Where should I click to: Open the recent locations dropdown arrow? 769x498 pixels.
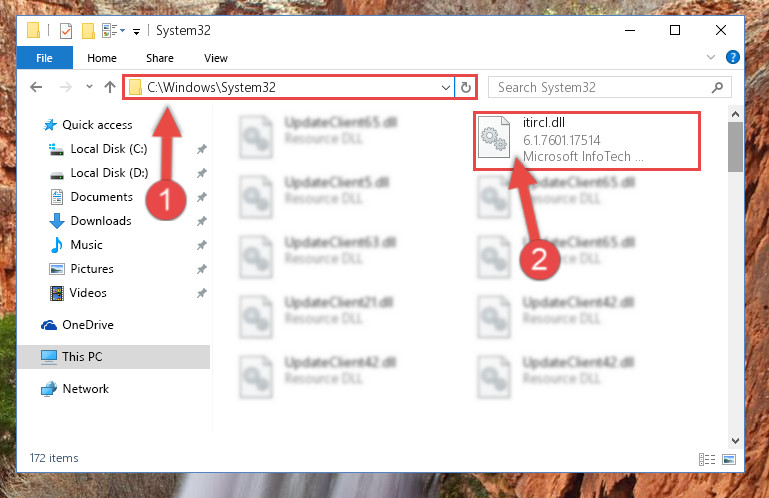pos(89,87)
